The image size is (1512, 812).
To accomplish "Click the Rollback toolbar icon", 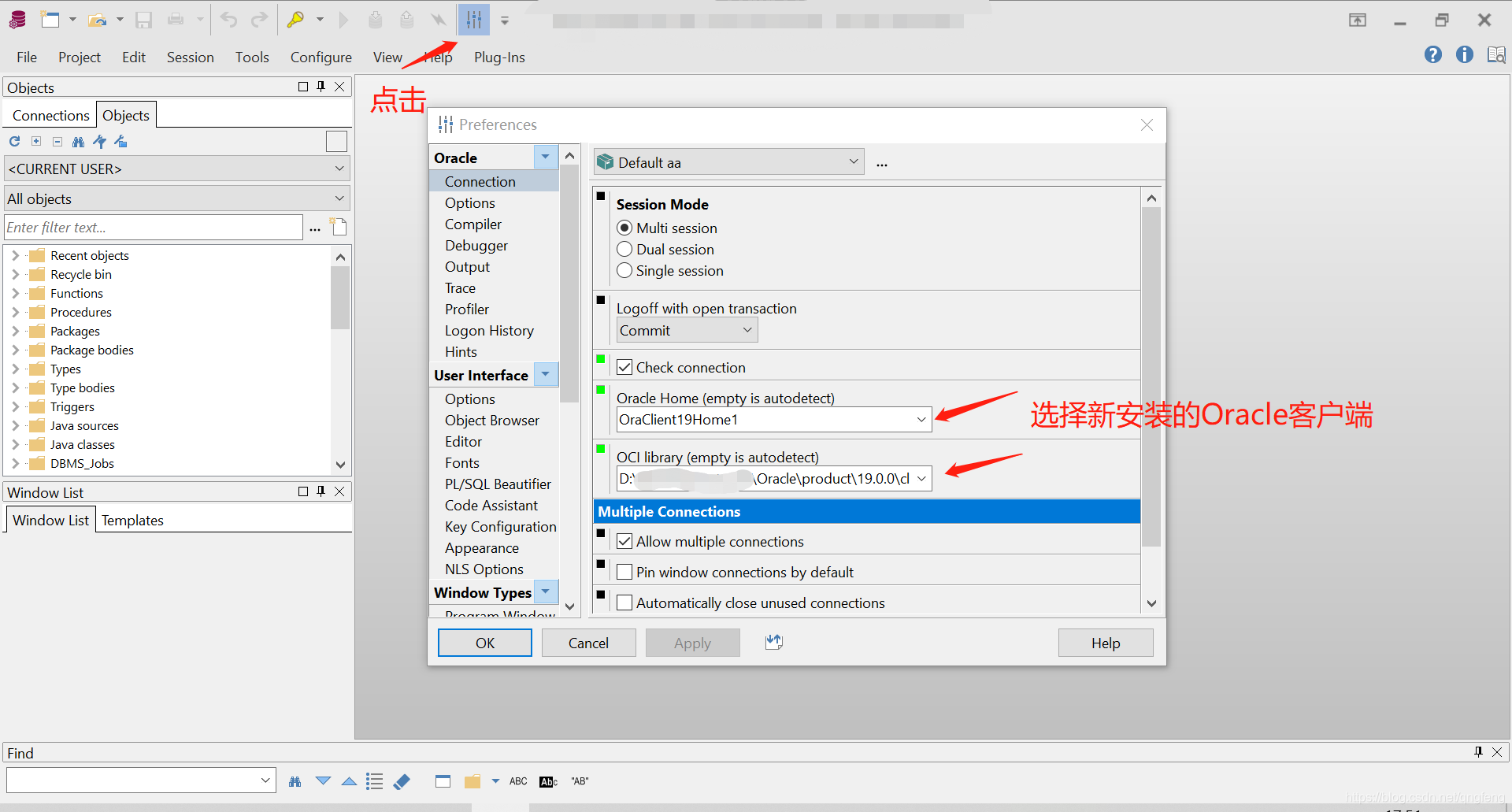I will click(x=406, y=20).
